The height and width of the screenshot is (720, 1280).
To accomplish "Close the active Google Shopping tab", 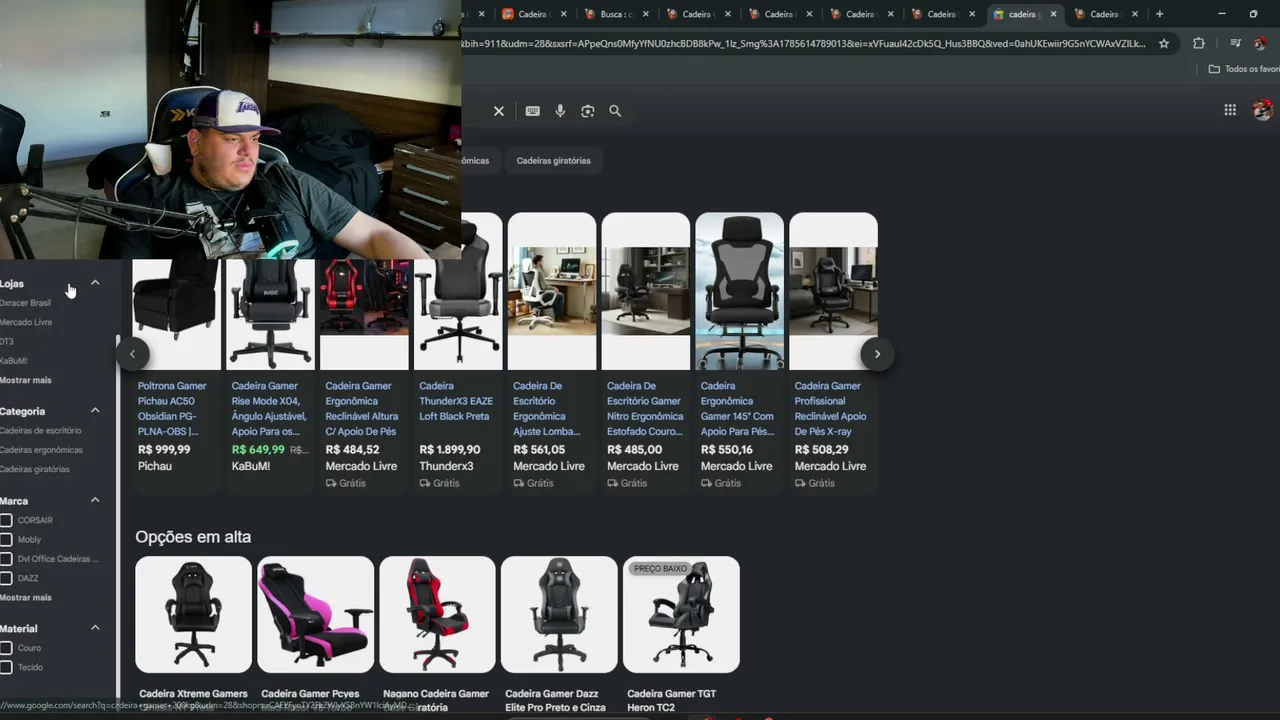I will pos(1053,14).
